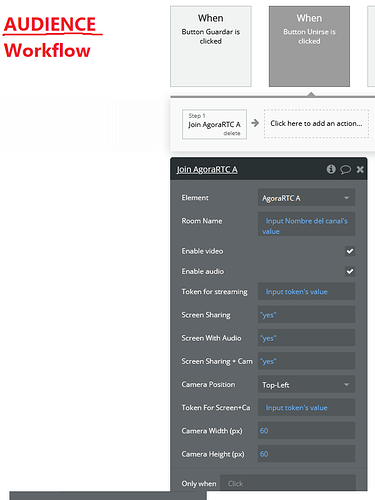Click the Only when condition field
The height and width of the screenshot is (500, 375).
click(288, 483)
